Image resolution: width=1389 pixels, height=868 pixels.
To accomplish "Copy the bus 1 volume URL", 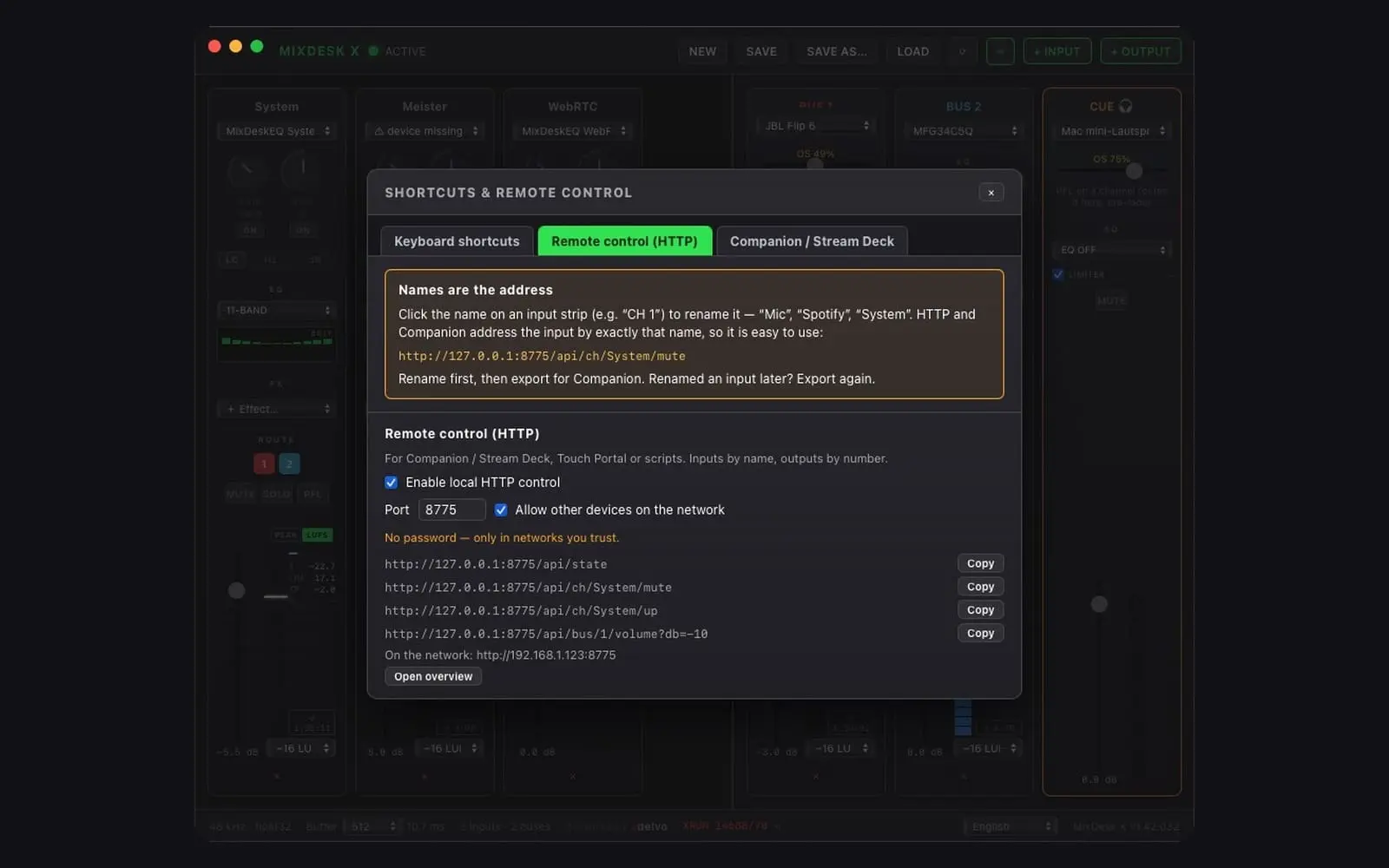I will (x=980, y=634).
